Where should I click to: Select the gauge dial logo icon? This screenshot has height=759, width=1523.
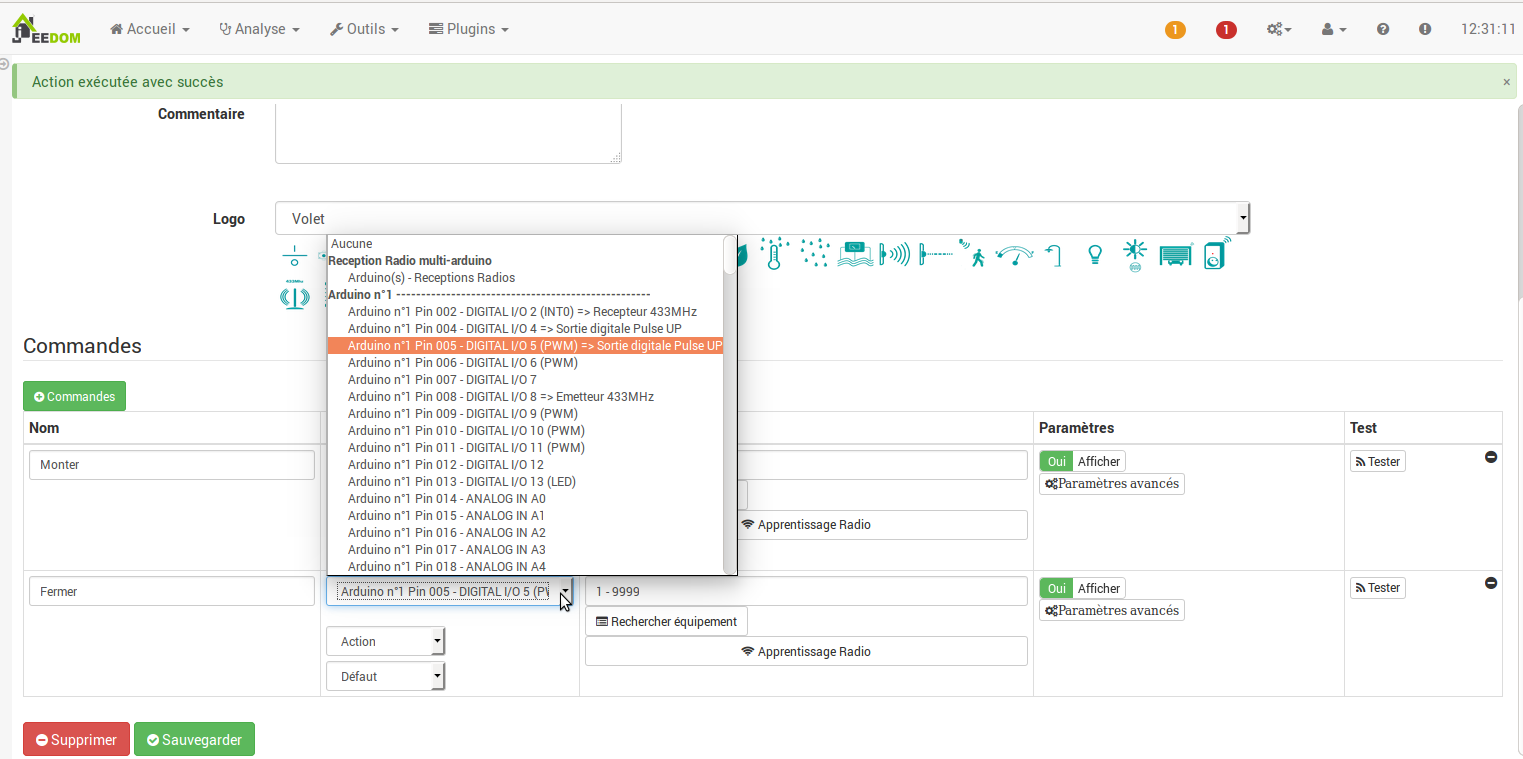(1014, 254)
